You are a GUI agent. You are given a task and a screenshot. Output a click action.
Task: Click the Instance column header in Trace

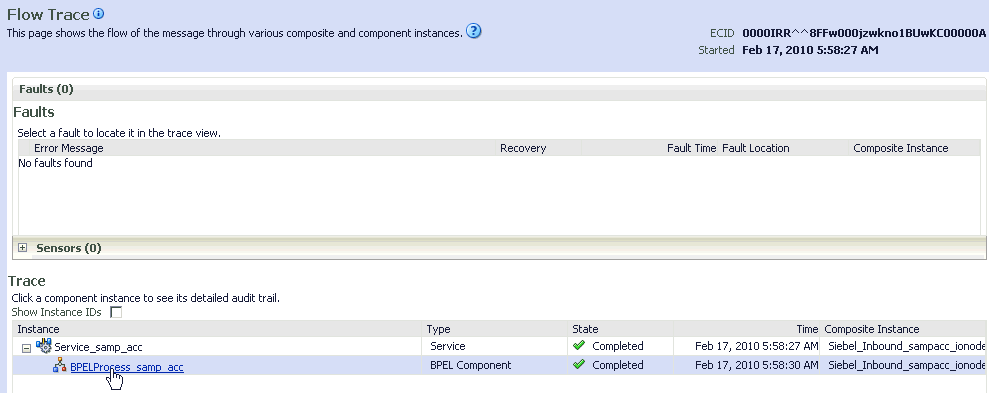38,329
